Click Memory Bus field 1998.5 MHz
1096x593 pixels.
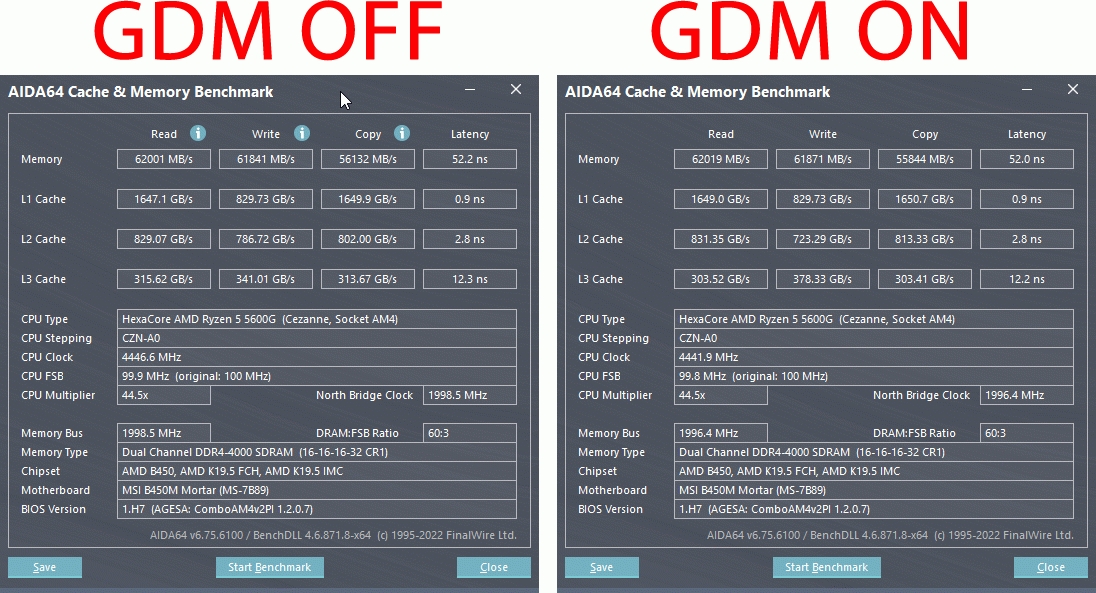(164, 433)
